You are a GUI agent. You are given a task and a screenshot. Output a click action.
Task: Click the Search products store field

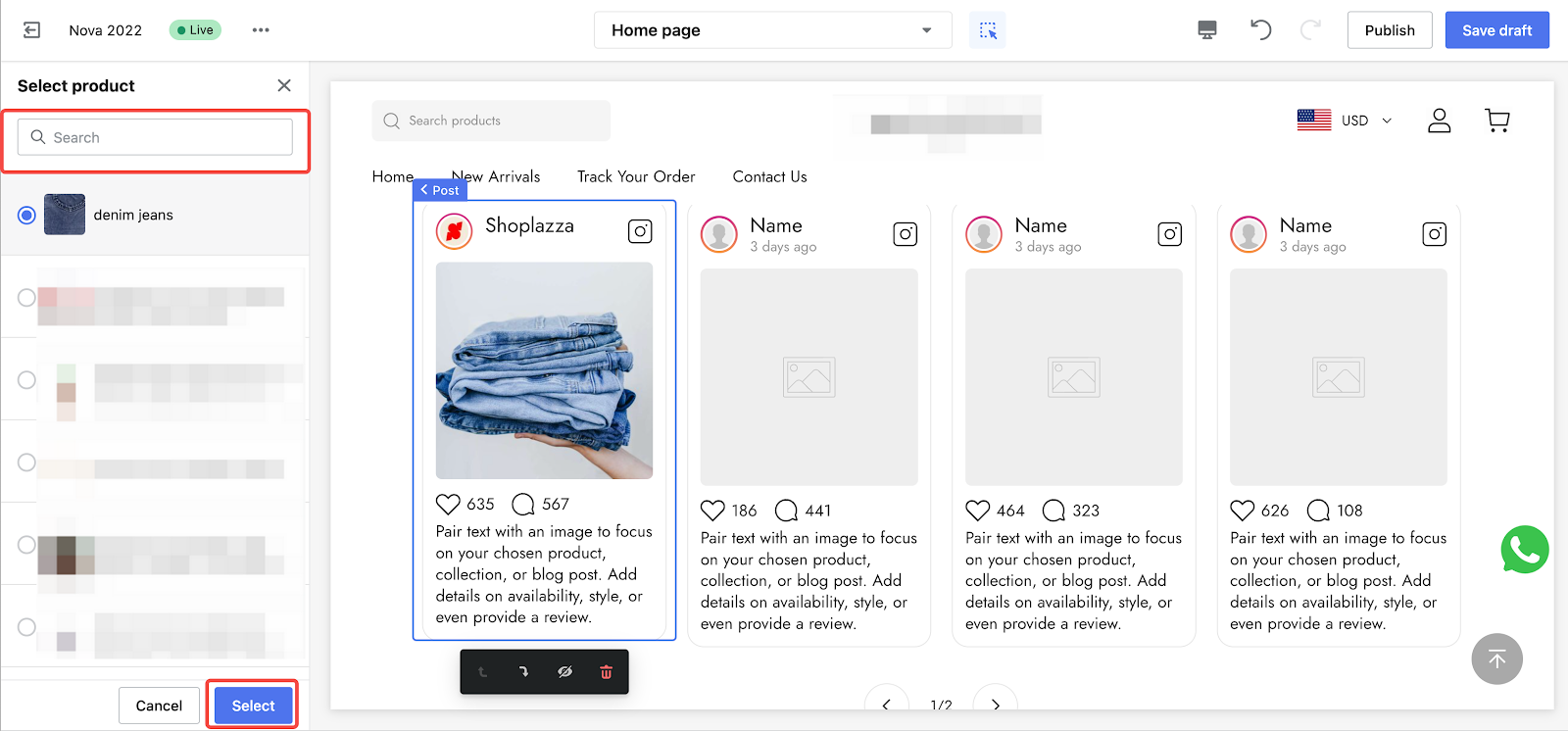(x=490, y=121)
